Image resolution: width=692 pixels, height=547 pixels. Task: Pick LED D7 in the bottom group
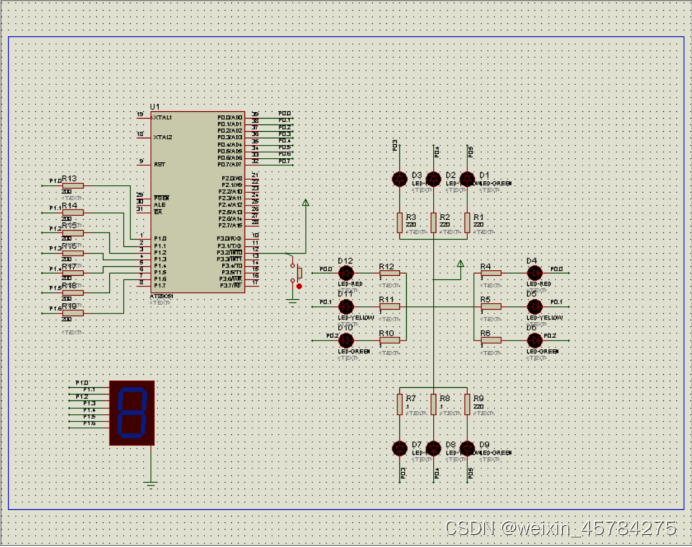coord(400,448)
